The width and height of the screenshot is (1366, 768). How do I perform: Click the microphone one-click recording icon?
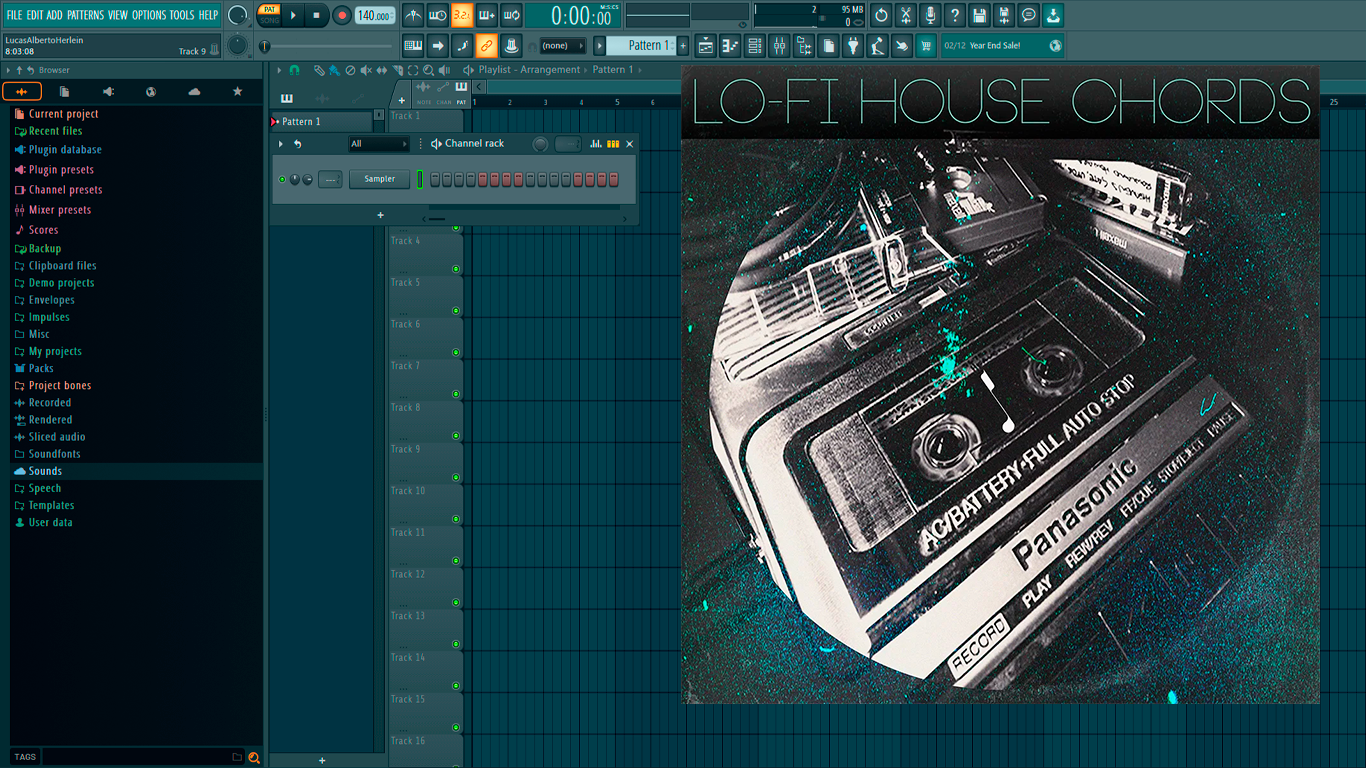(930, 15)
